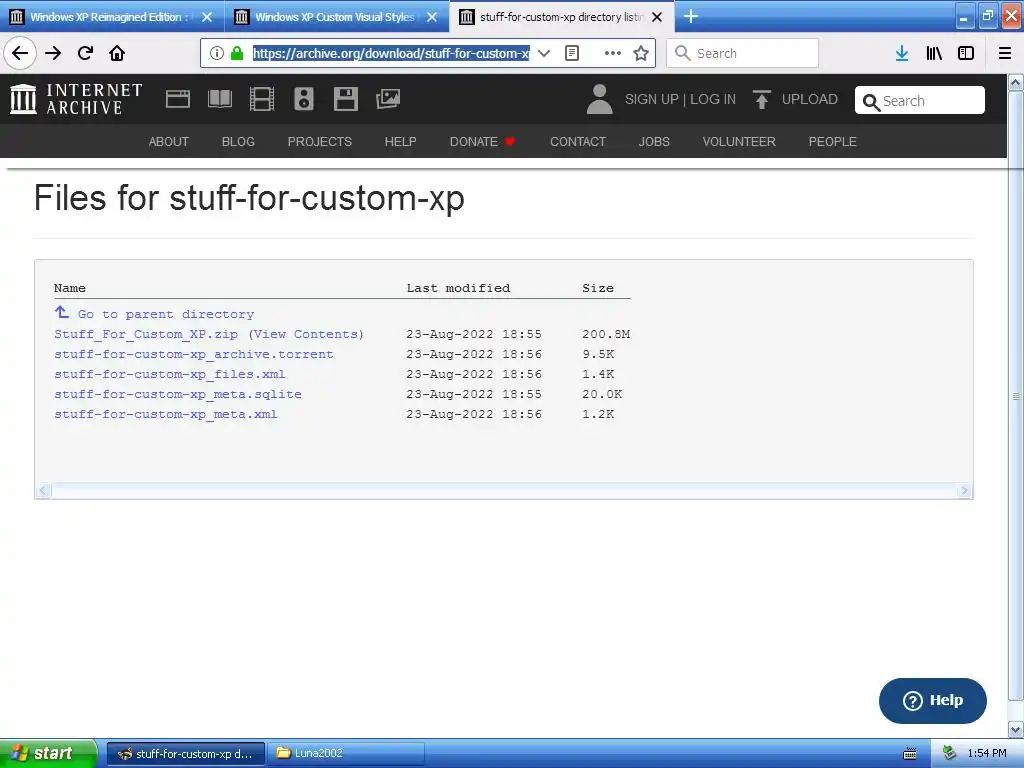Screen dimensions: 1024x768
Task: Click View Contents of the zip
Action: [x=306, y=334]
